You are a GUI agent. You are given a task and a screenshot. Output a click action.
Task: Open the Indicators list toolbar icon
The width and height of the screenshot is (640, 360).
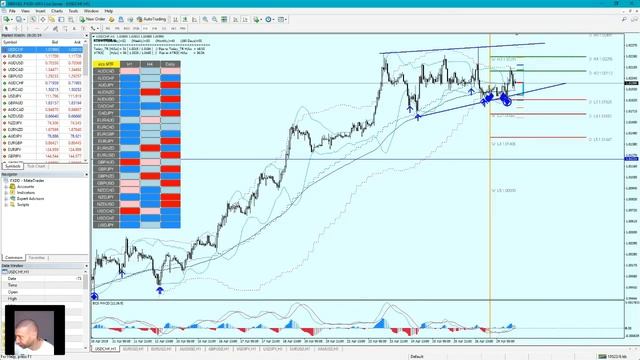click(x=257, y=19)
